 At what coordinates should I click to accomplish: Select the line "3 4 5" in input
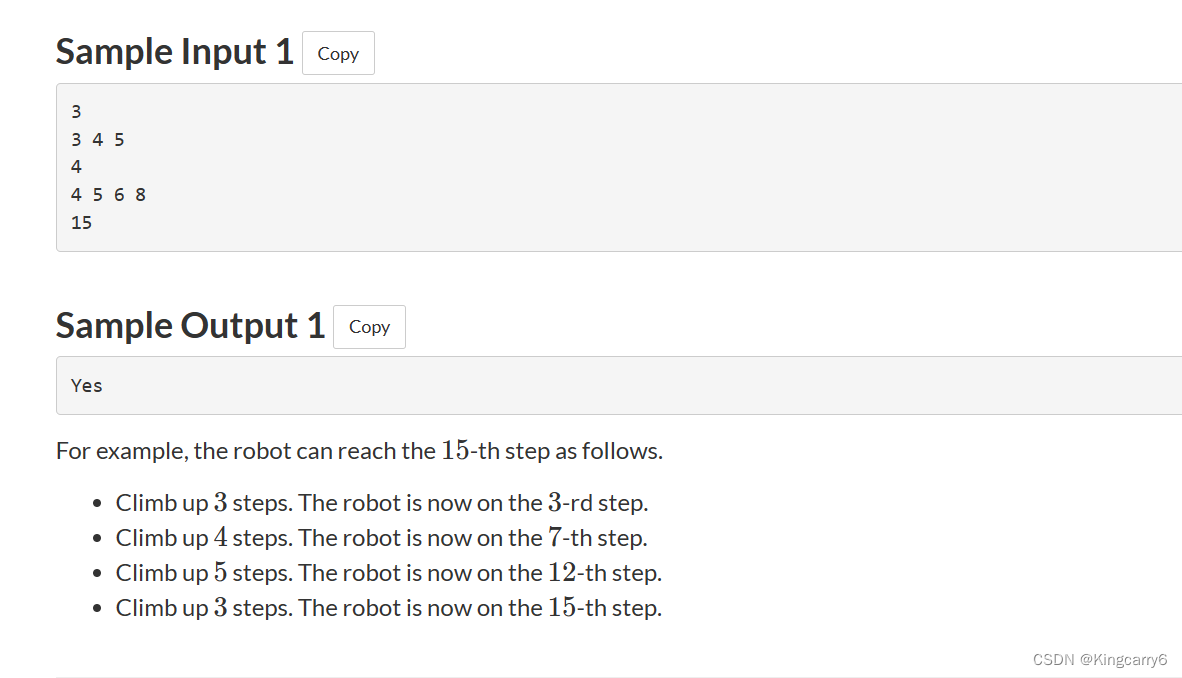tap(97, 139)
